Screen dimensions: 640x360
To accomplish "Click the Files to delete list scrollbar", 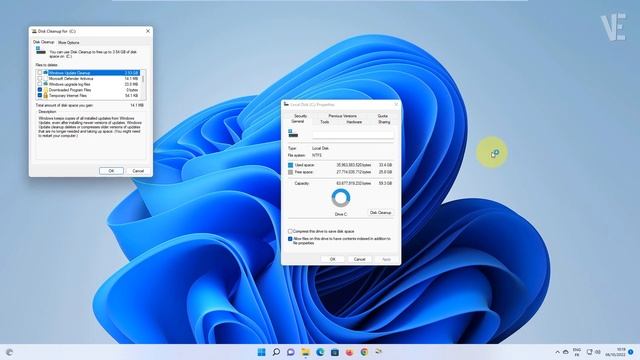I will pyautogui.click(x=143, y=84).
